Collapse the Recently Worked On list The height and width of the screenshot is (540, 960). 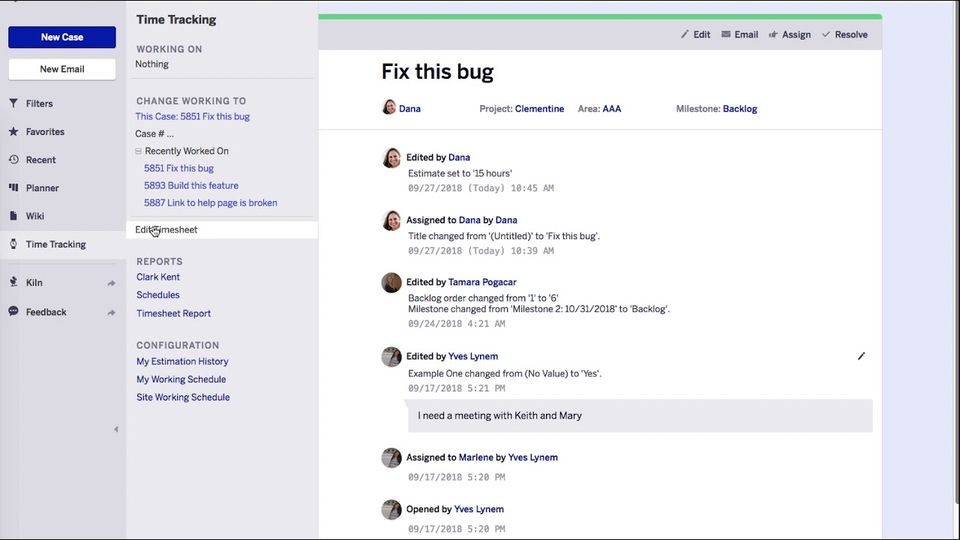pyautogui.click(x=138, y=151)
